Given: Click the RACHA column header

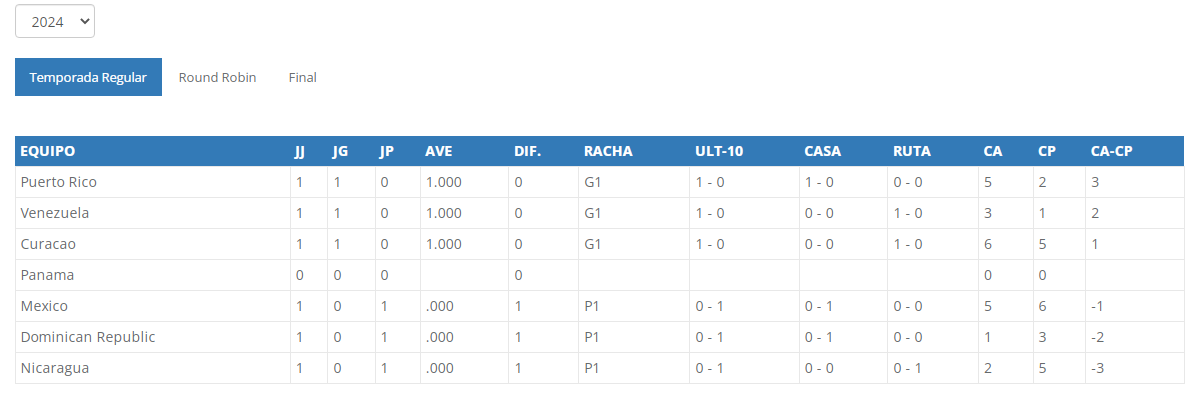Looking at the screenshot, I should tap(608, 151).
